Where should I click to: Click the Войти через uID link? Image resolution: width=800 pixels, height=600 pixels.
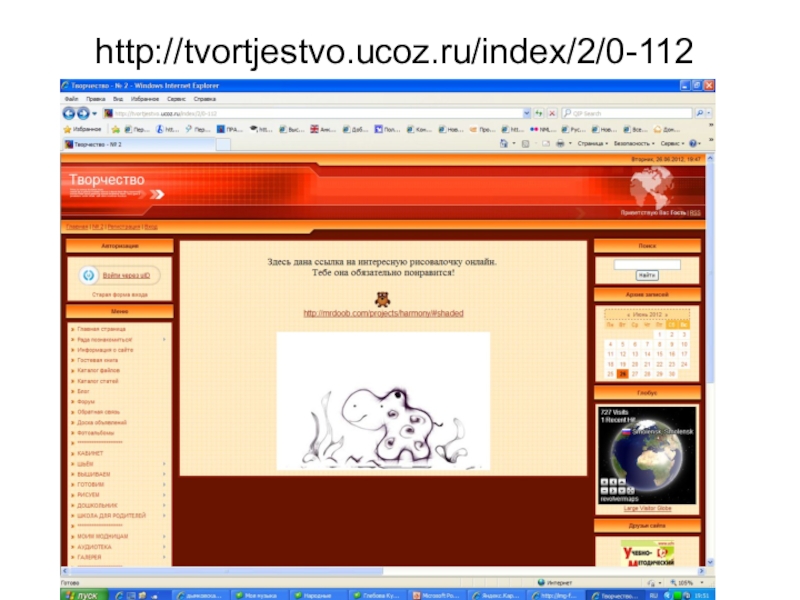tap(126, 276)
